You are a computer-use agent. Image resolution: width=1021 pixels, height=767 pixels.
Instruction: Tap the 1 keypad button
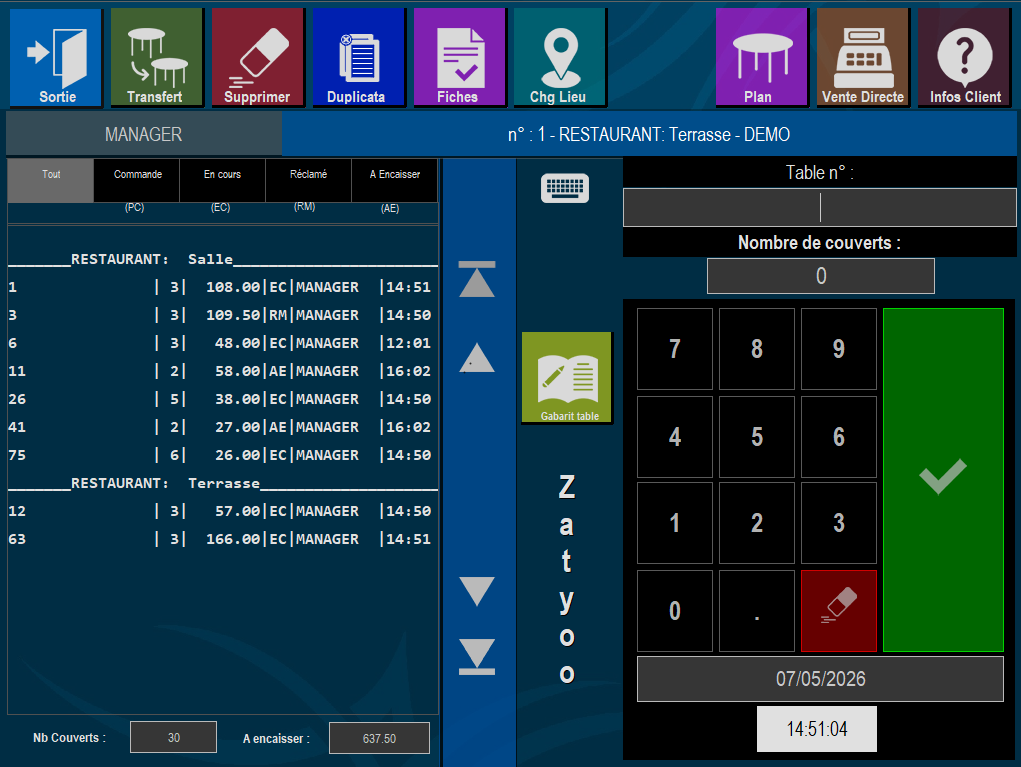(675, 523)
